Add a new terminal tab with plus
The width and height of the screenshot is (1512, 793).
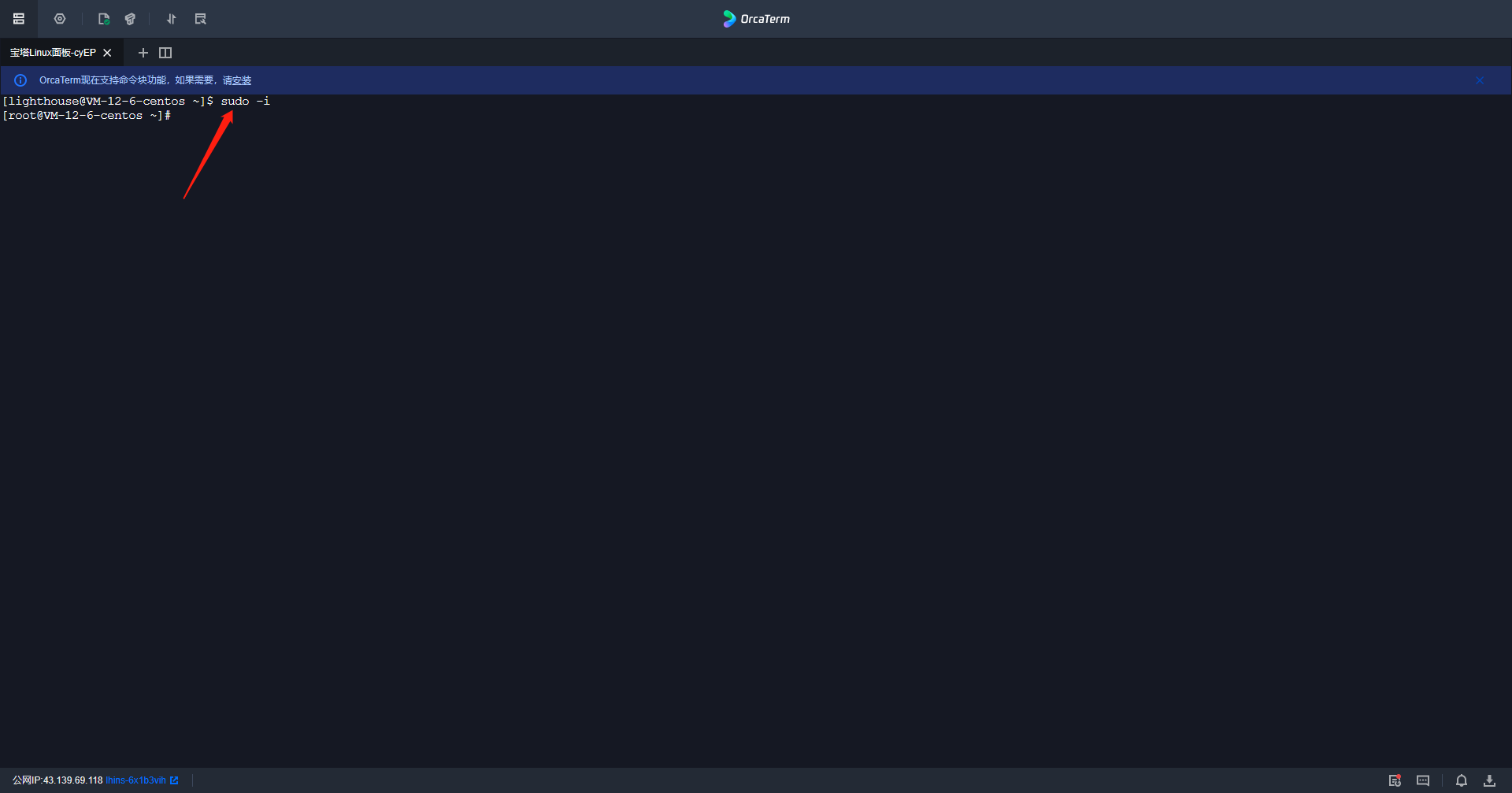(x=143, y=53)
